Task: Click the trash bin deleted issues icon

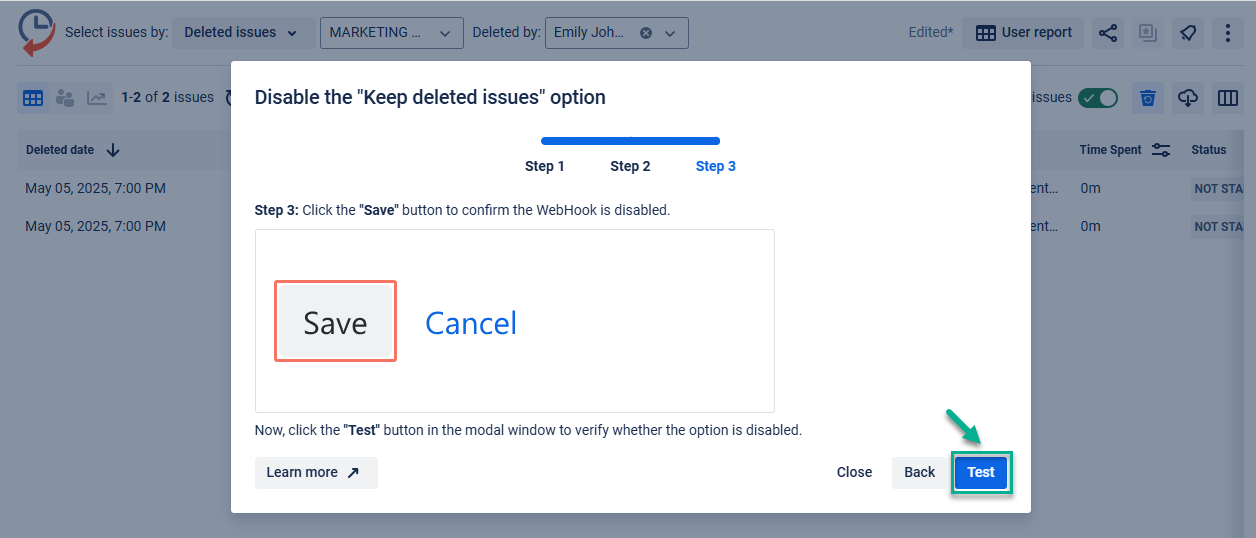Action: [1148, 98]
